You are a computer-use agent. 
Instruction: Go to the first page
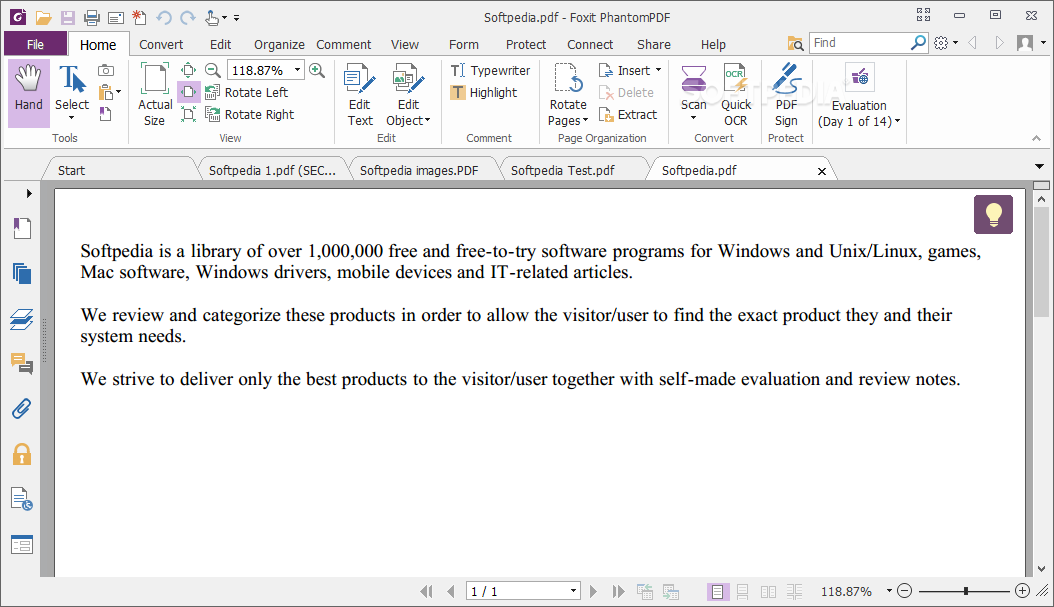coord(426,592)
